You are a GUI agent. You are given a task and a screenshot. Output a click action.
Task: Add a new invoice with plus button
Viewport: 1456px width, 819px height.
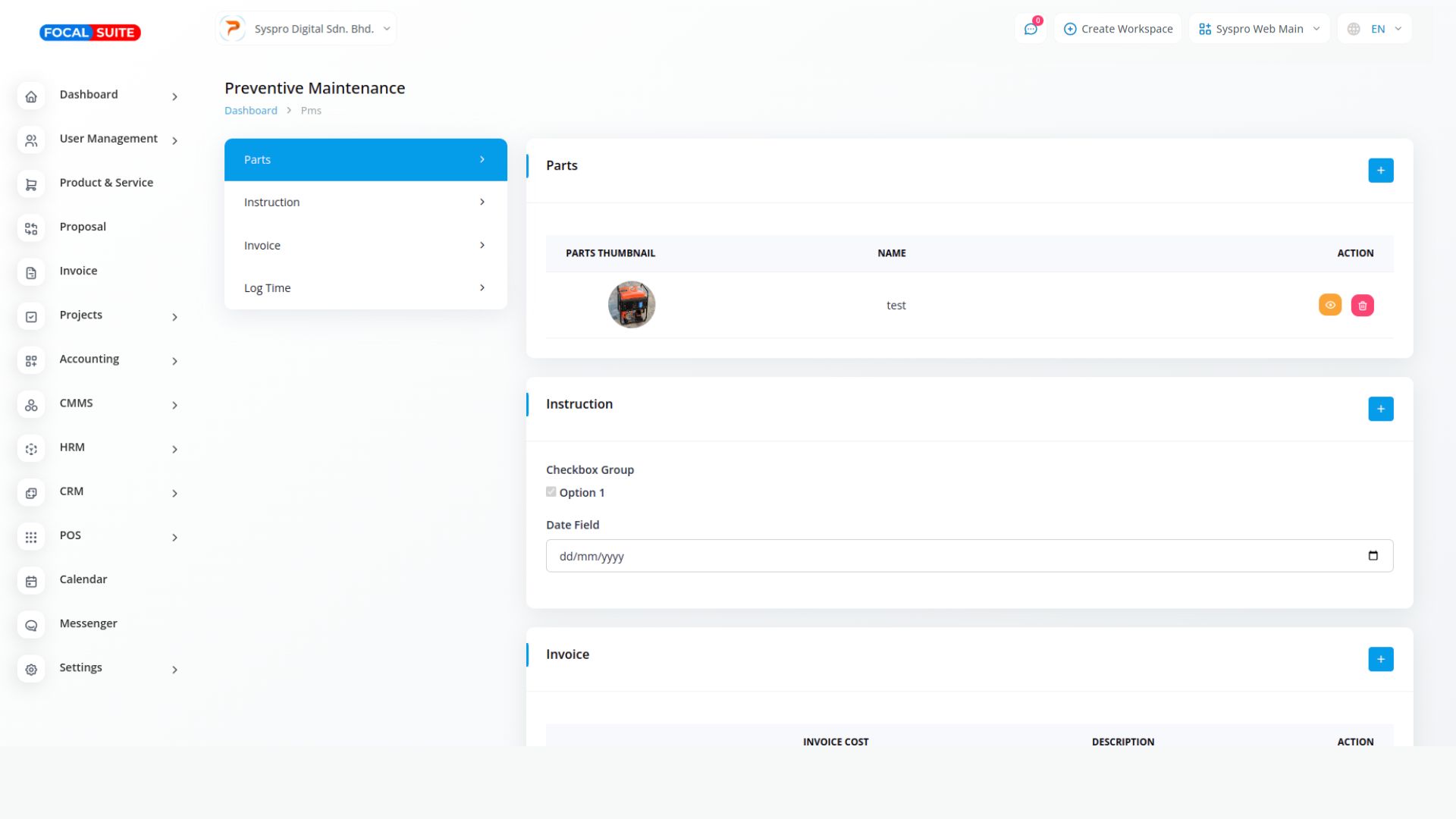1380,660
